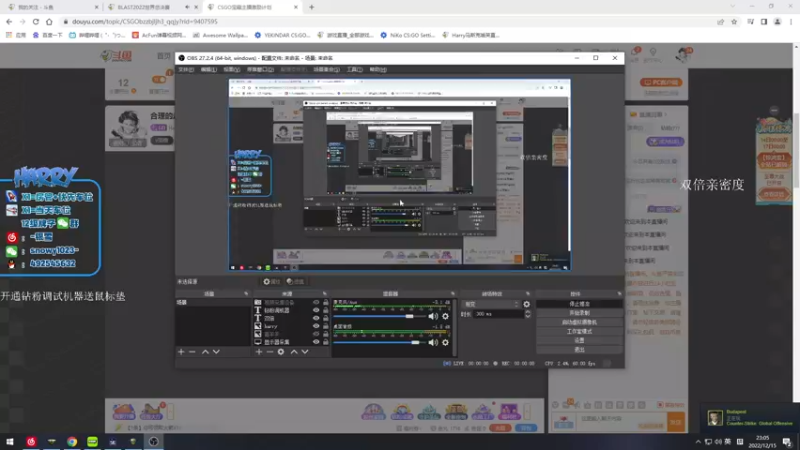Open Chrome new tab plus button
The height and width of the screenshot is (450, 800).
(x=312, y=7)
